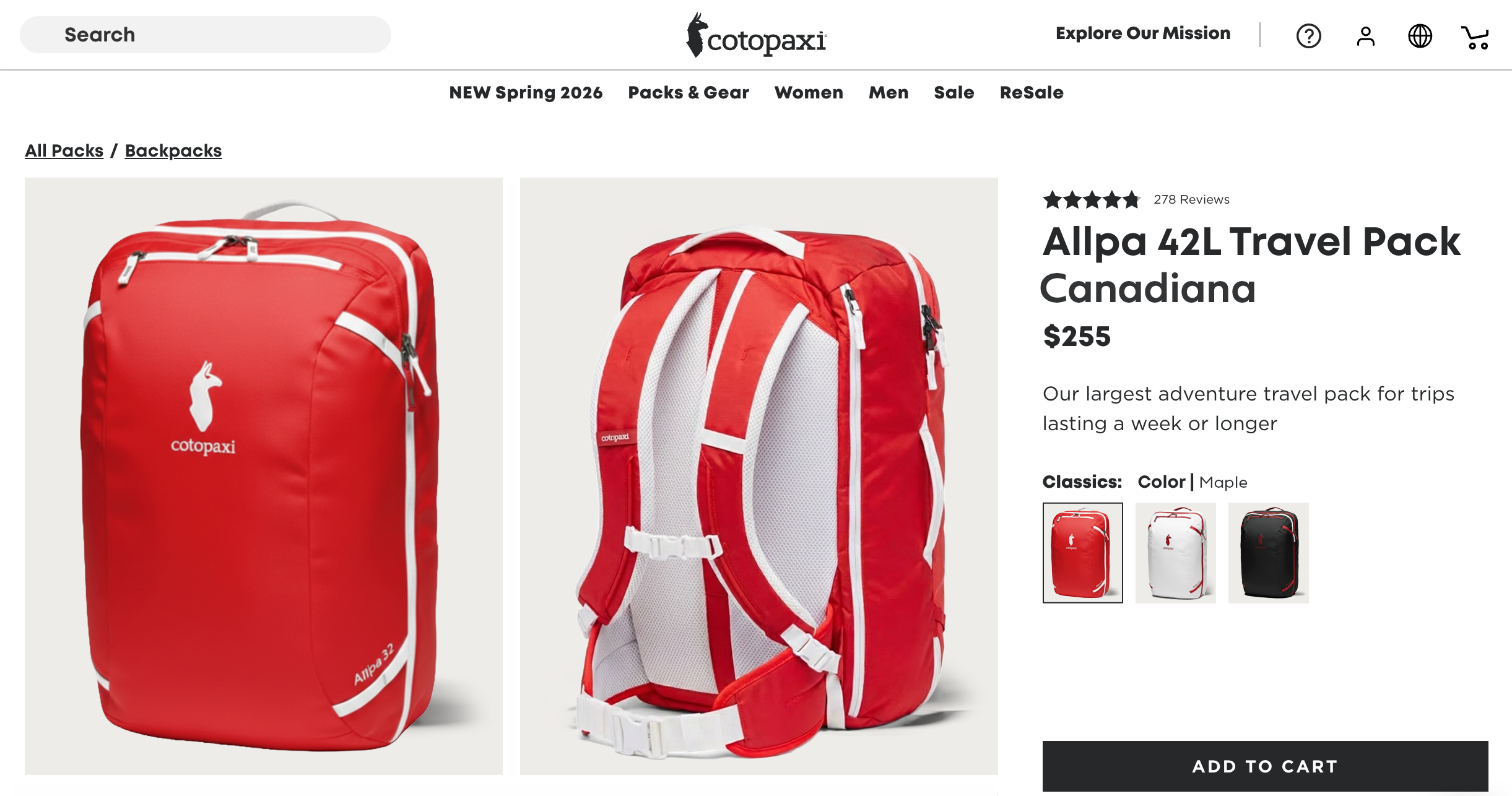1512x796 pixels.
Task: Select the white pack color swatch
Action: (1175, 553)
